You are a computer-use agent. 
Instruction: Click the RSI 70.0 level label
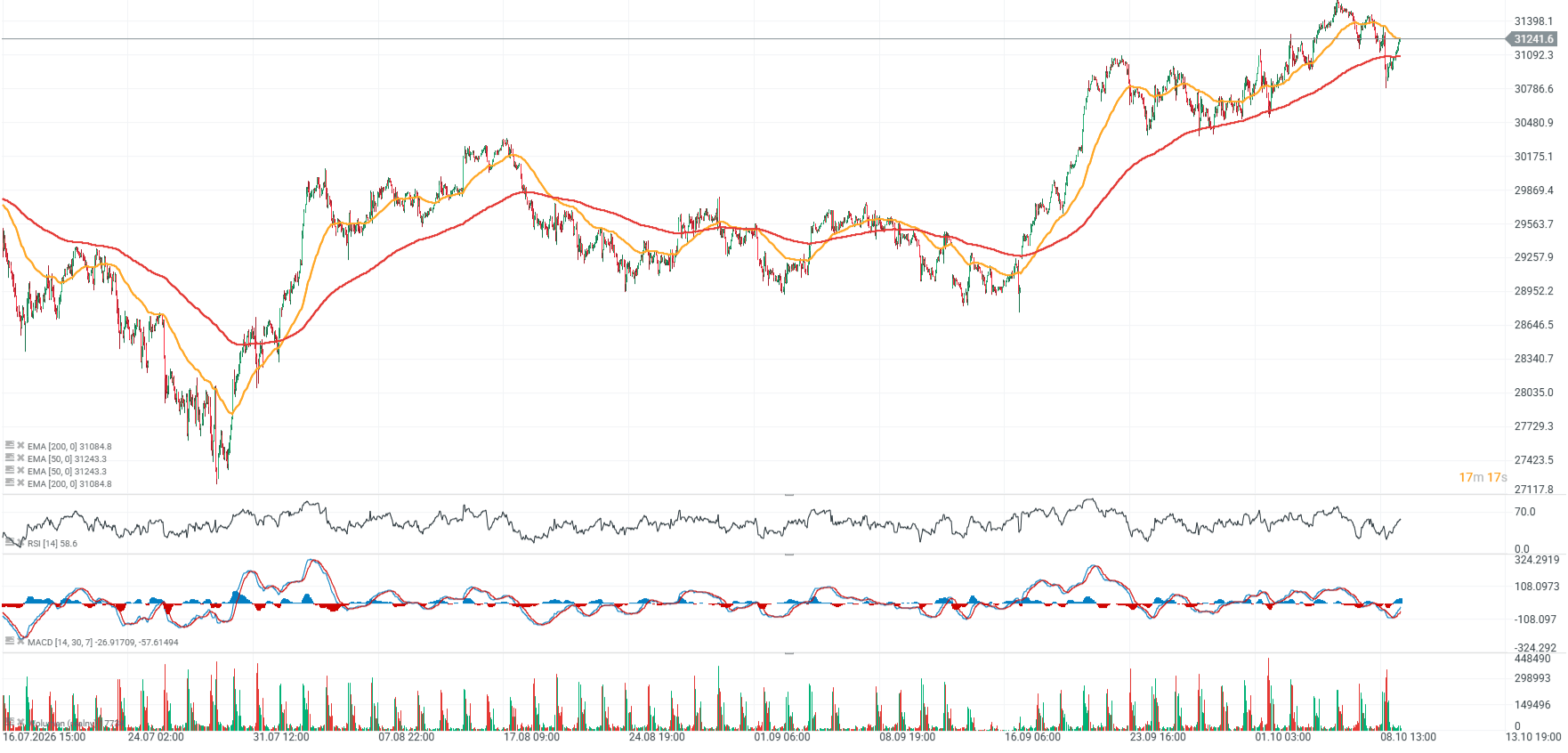pyautogui.click(x=1524, y=512)
